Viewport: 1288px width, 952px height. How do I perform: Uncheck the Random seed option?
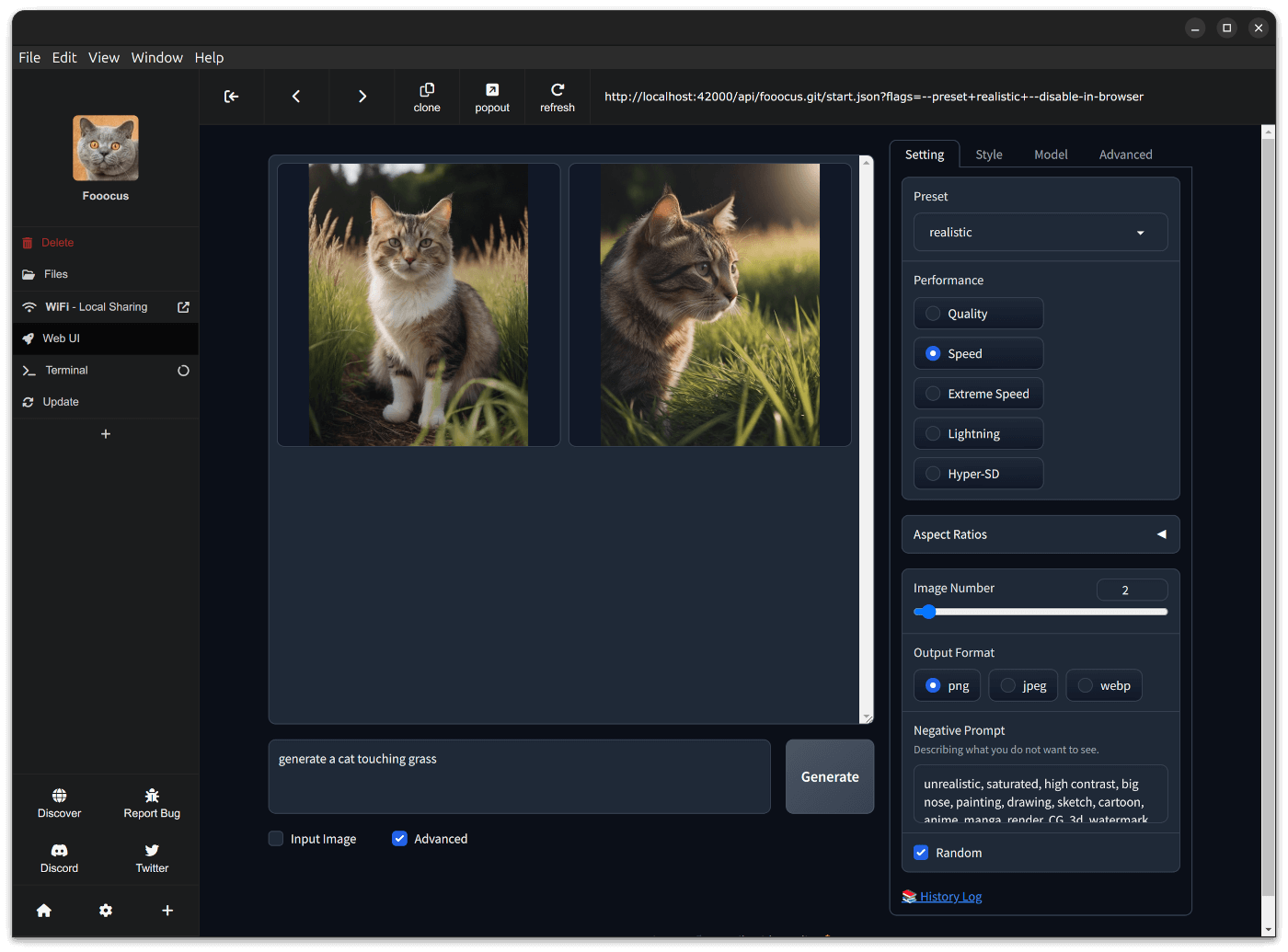[x=921, y=852]
